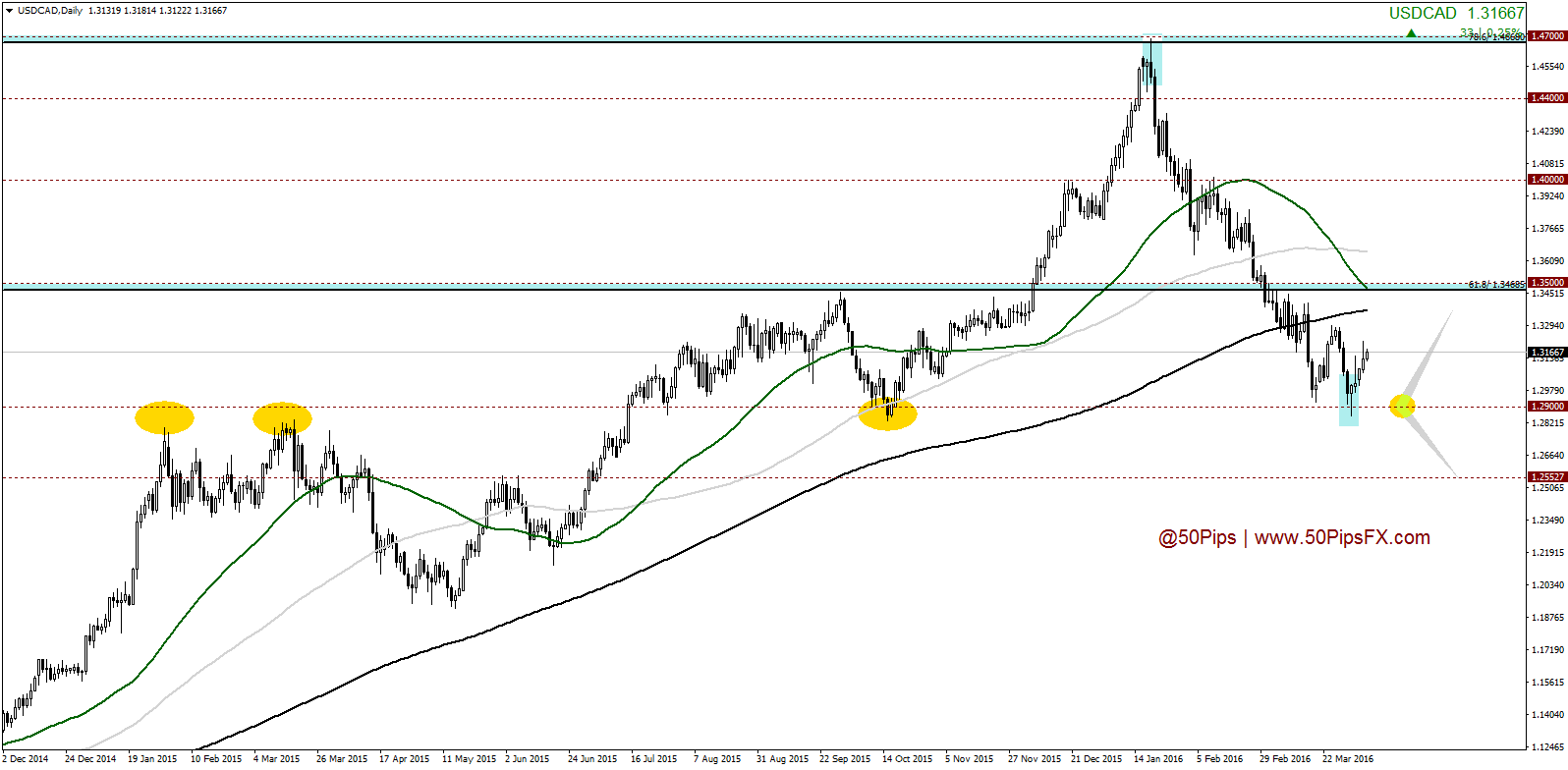Select the yellow ellipse over the March 2015 peak
Image resolution: width=1568 pixels, height=770 pixels.
pos(282,417)
